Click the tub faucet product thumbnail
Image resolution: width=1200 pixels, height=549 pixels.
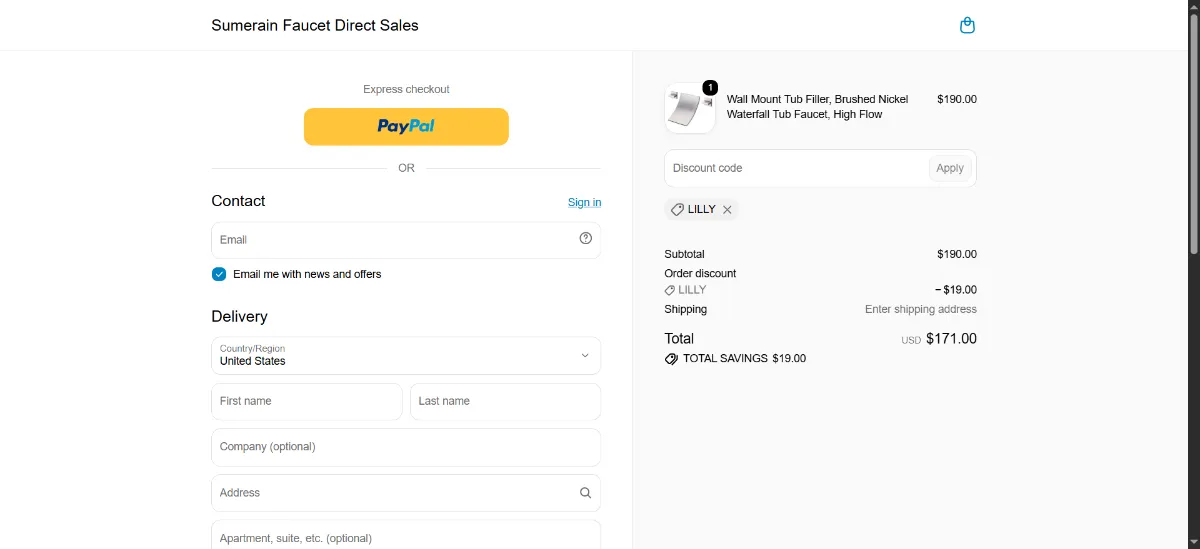(690, 108)
